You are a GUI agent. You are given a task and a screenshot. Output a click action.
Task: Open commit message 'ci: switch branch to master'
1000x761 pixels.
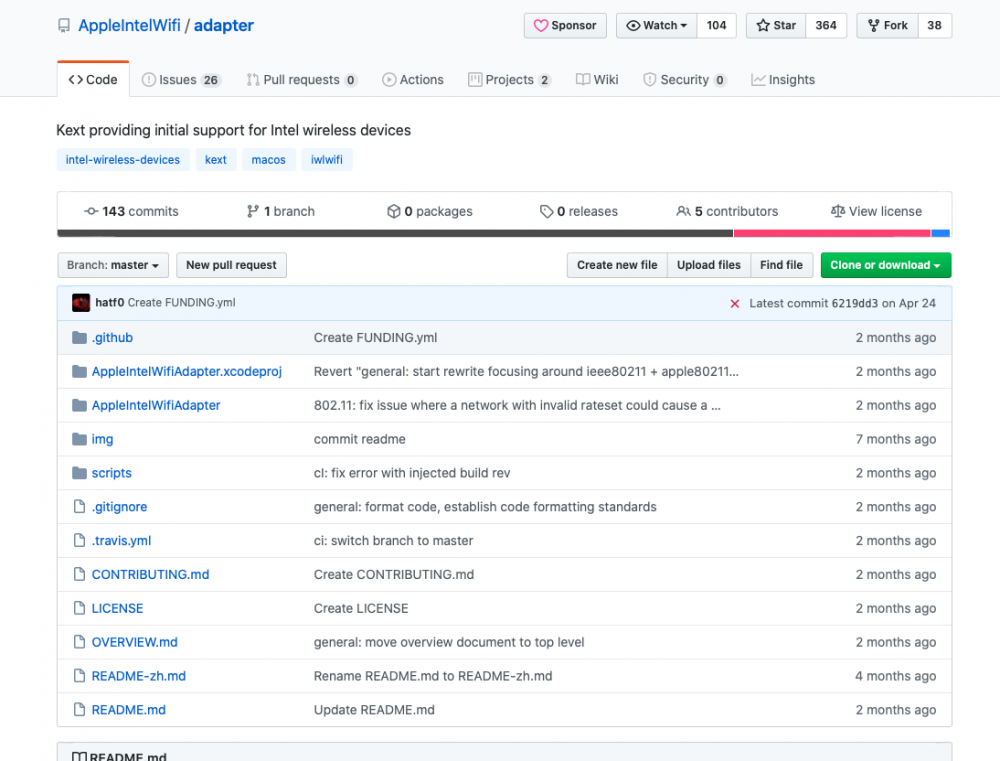coord(393,540)
